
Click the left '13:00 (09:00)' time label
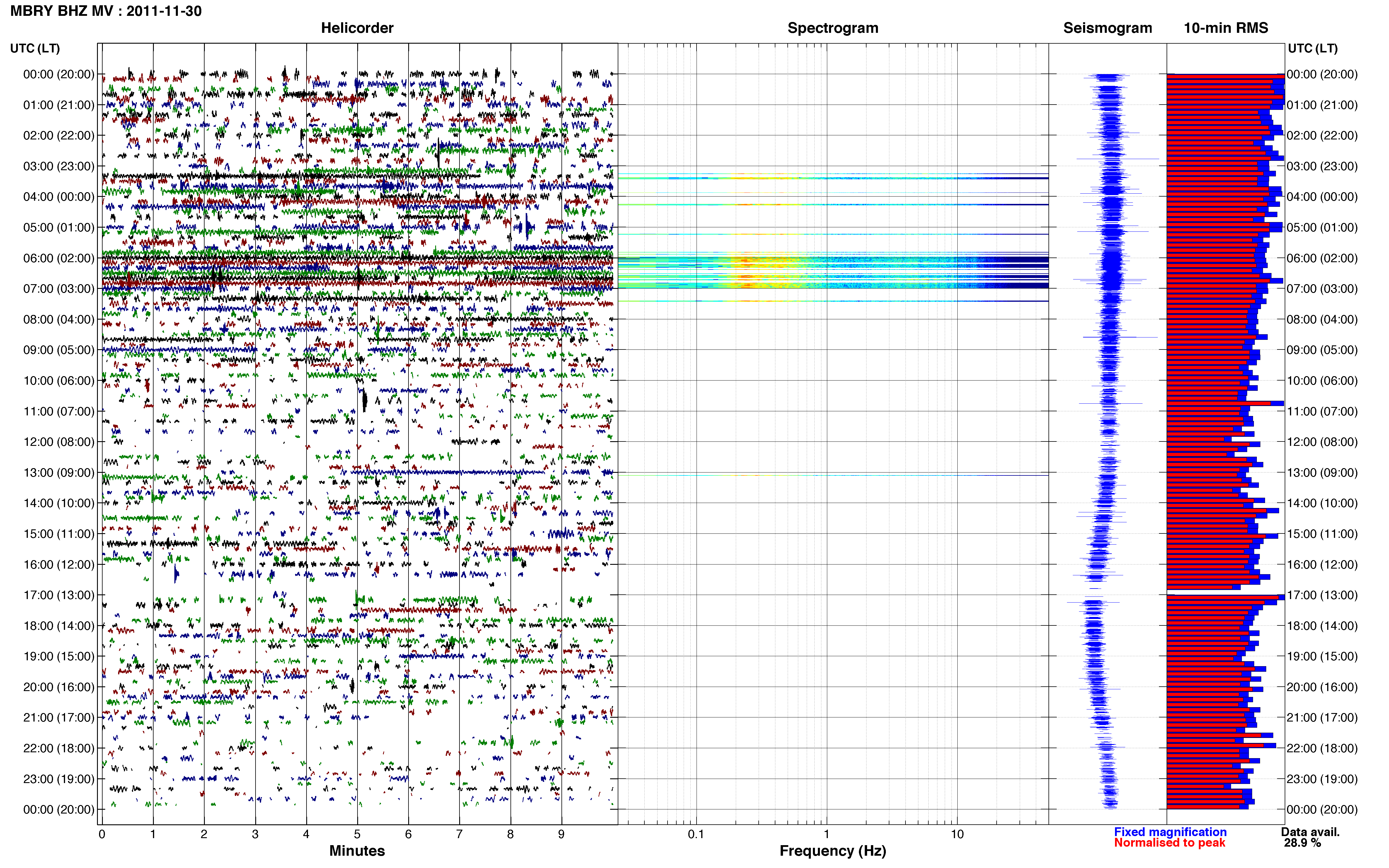(59, 473)
